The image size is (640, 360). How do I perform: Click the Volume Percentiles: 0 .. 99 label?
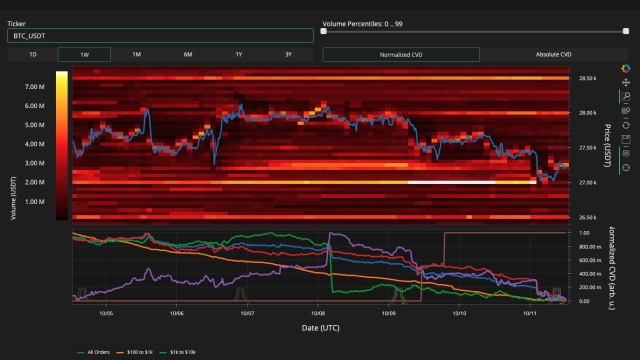click(x=362, y=24)
